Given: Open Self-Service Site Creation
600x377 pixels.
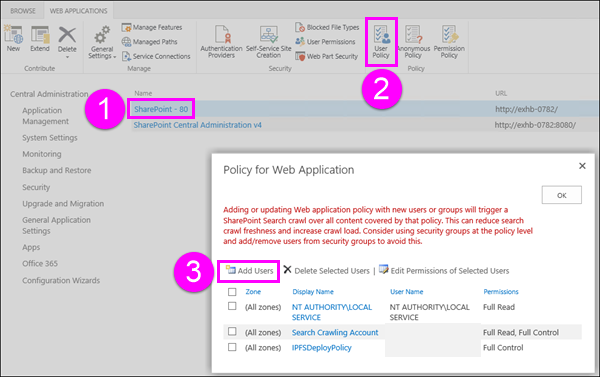Looking at the screenshot, I should [269, 42].
